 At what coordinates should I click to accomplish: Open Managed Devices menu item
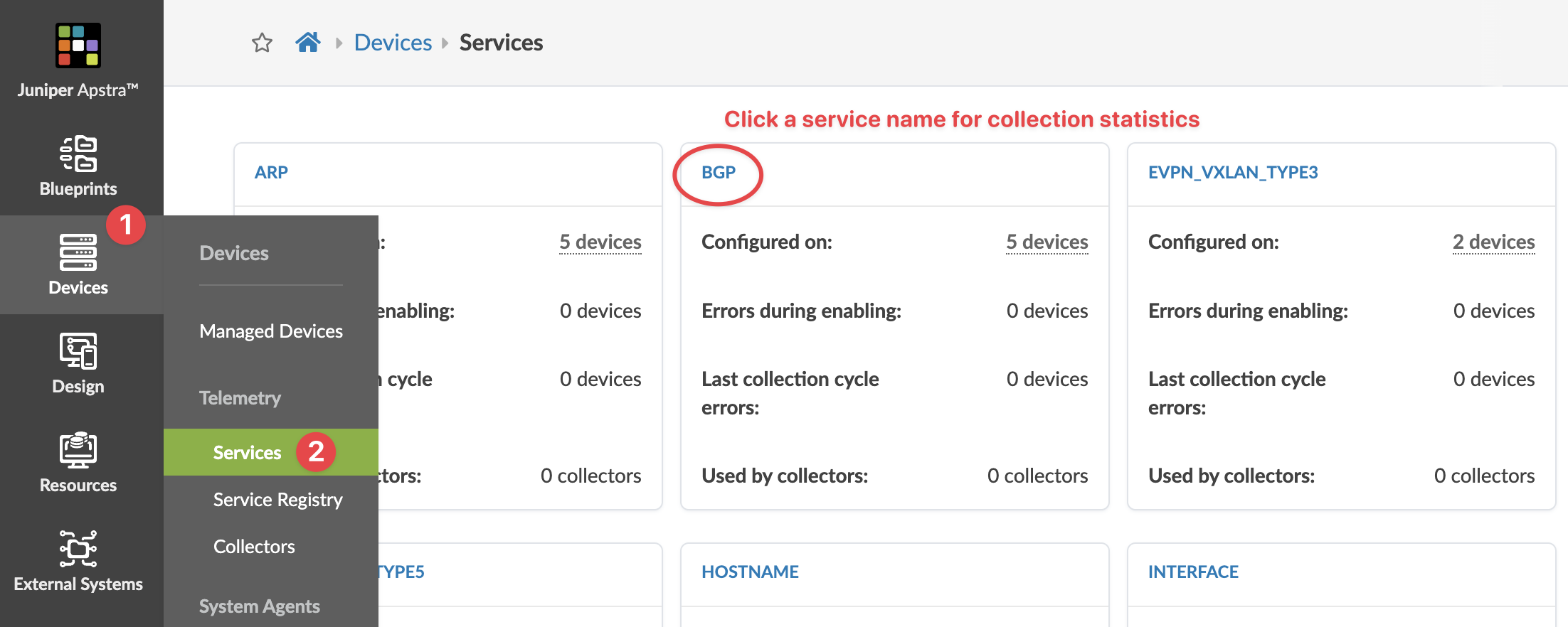click(271, 331)
